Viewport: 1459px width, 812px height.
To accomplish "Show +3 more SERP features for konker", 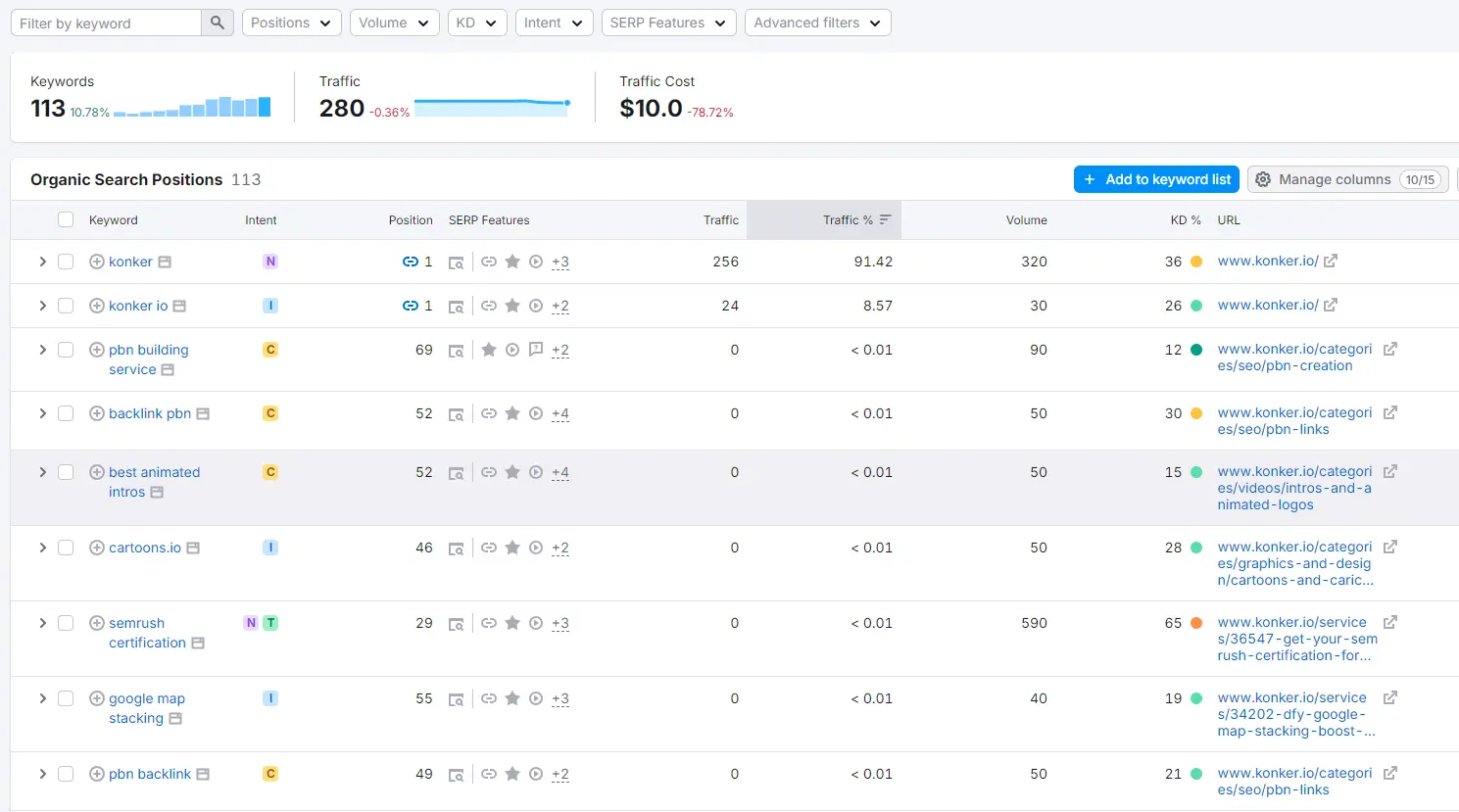I will pos(560,262).
